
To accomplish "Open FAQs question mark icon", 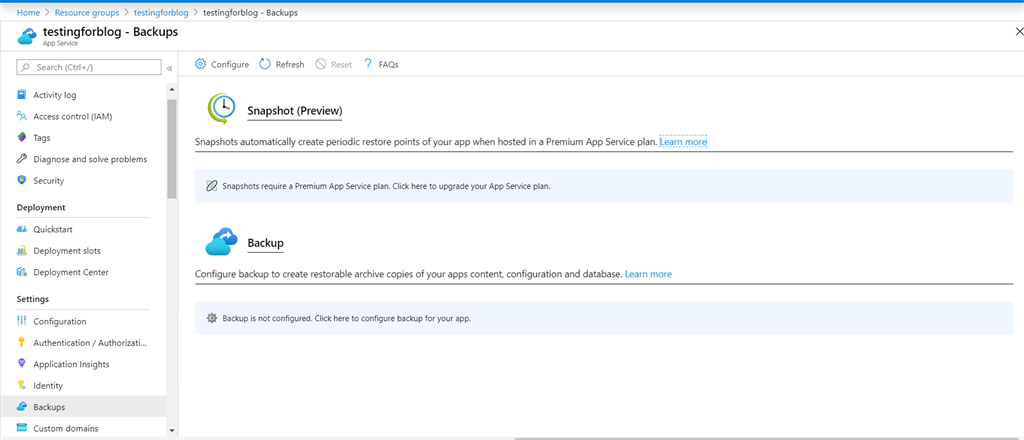I will pos(369,64).
